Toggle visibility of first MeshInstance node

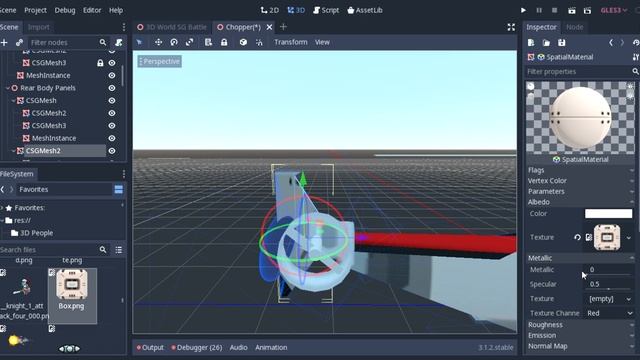tap(112, 75)
